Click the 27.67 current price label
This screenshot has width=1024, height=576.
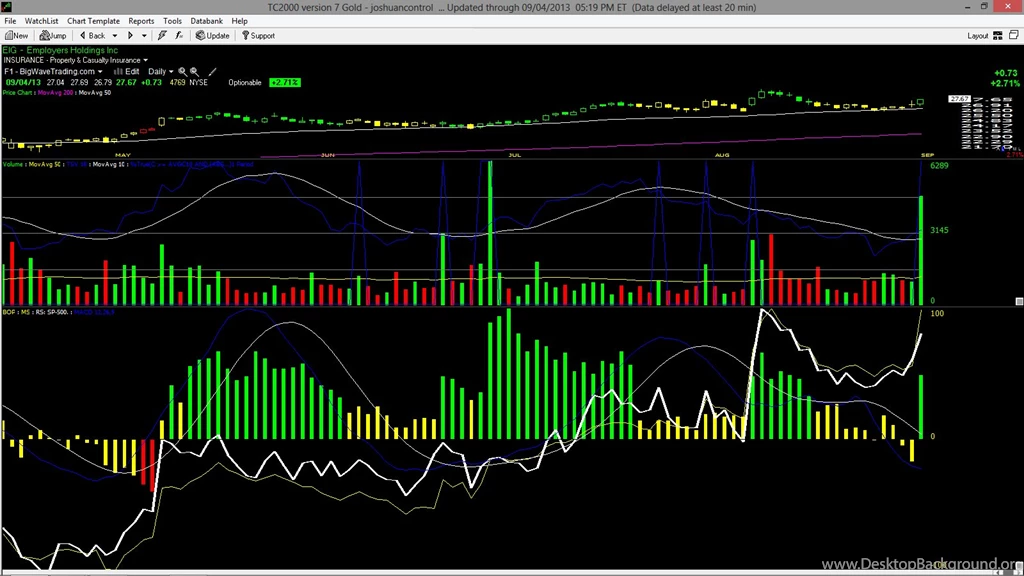958,99
